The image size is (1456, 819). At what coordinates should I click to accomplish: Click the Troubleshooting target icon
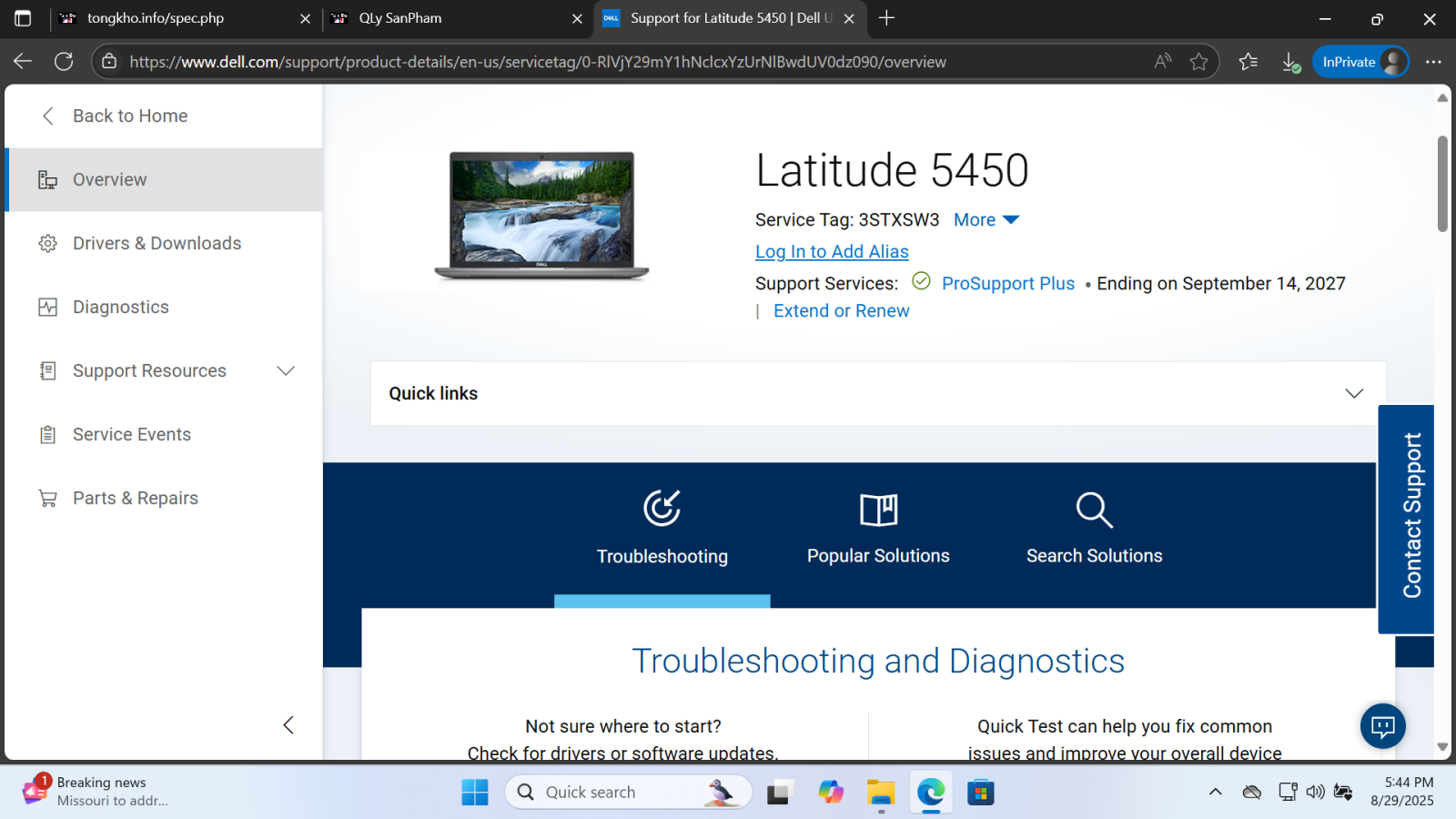[662, 509]
